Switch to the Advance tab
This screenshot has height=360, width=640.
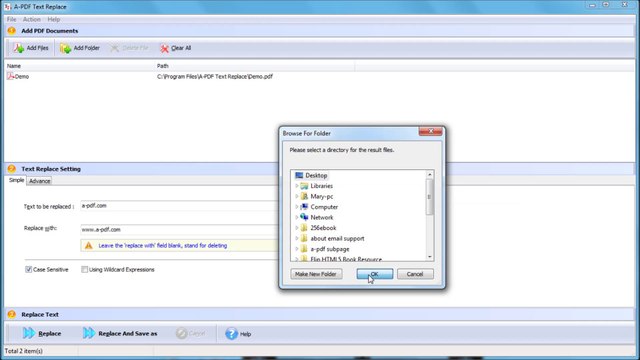(x=40, y=181)
